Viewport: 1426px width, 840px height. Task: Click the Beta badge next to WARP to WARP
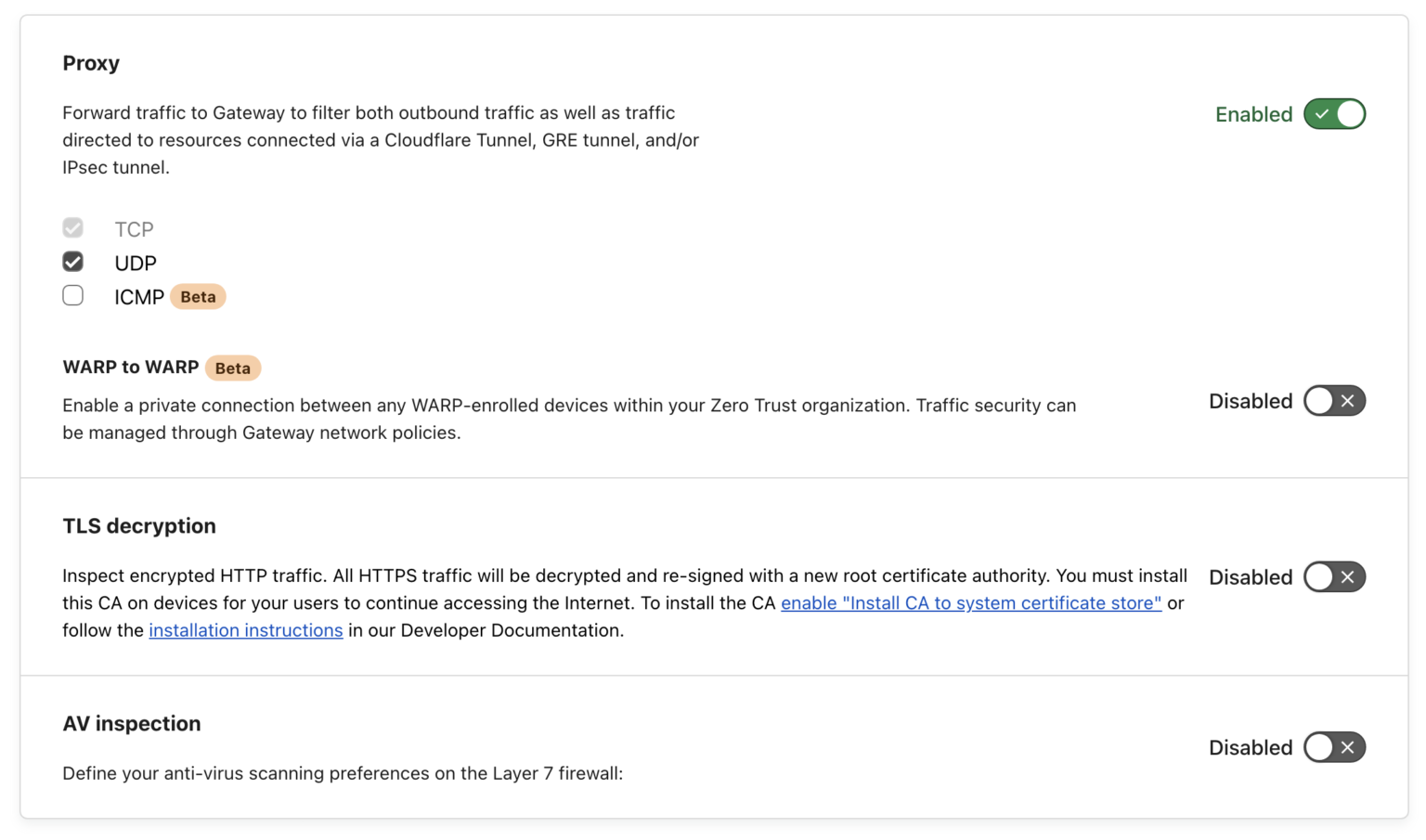click(x=232, y=368)
